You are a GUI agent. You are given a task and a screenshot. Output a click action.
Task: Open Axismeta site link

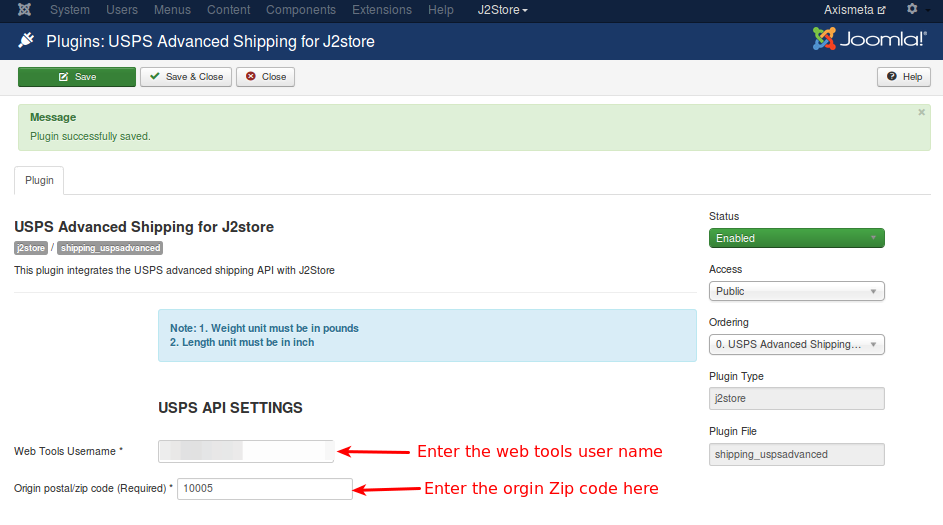click(x=854, y=10)
